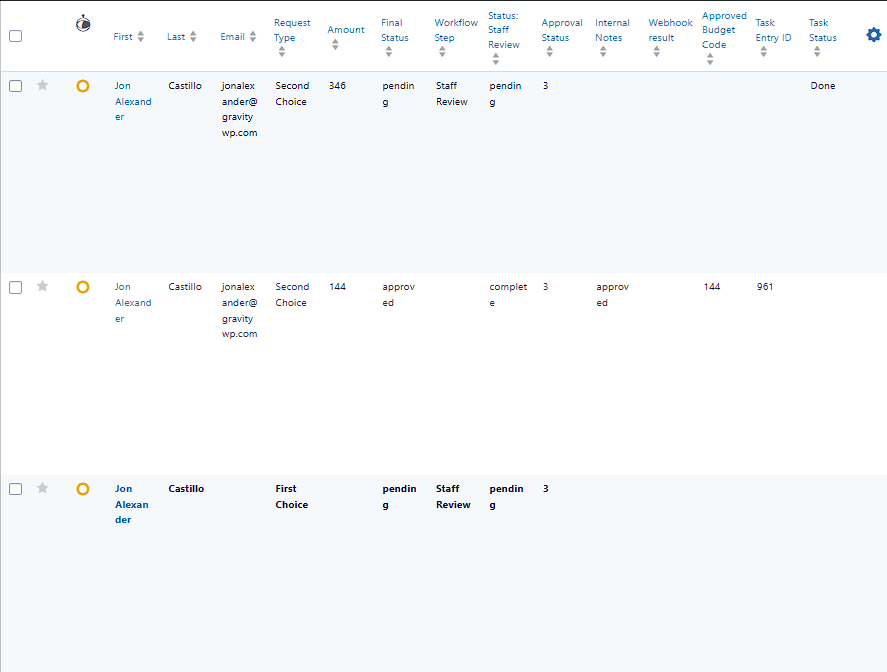Image resolution: width=887 pixels, height=672 pixels.
Task: Star the first Jon Alexander entry
Action: pos(42,86)
